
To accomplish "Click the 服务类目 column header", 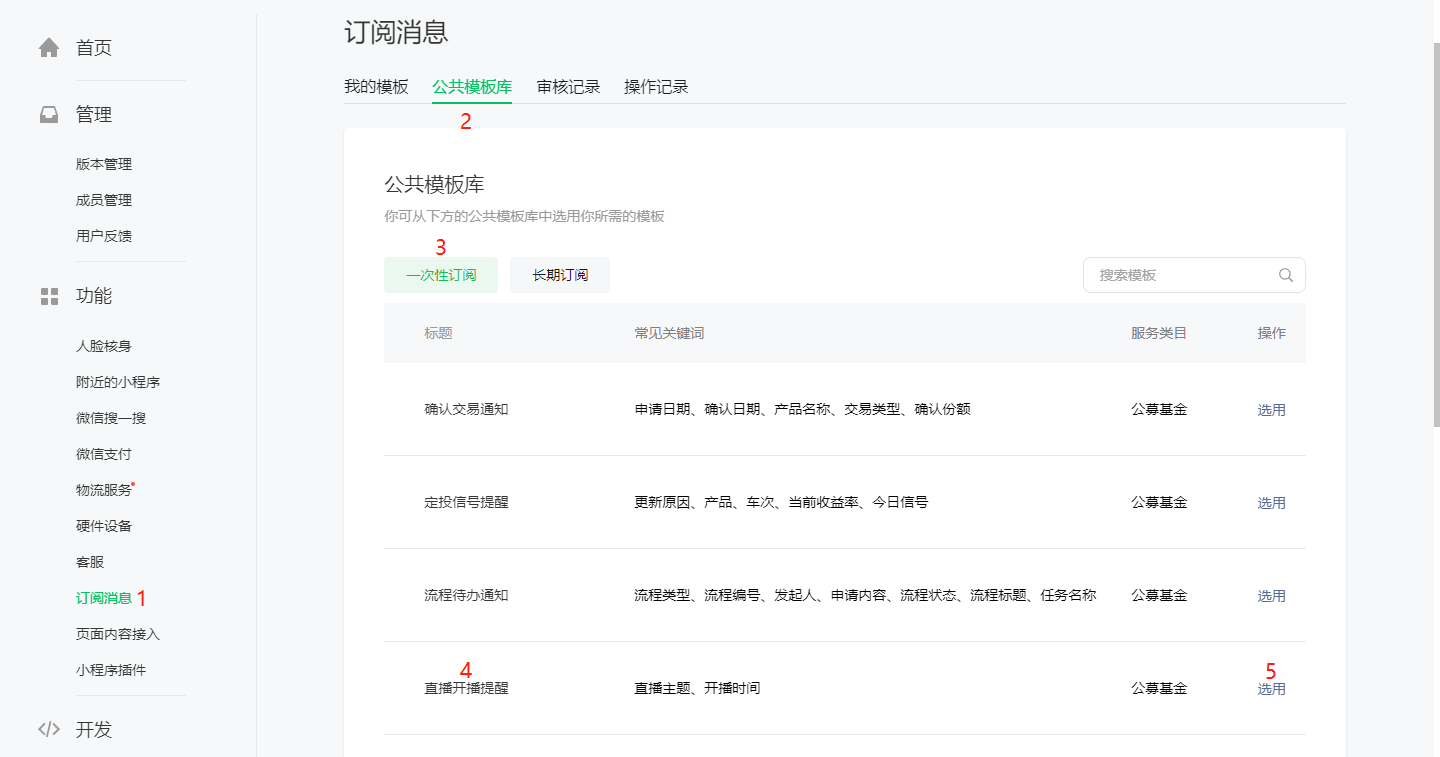I will 1159,333.
